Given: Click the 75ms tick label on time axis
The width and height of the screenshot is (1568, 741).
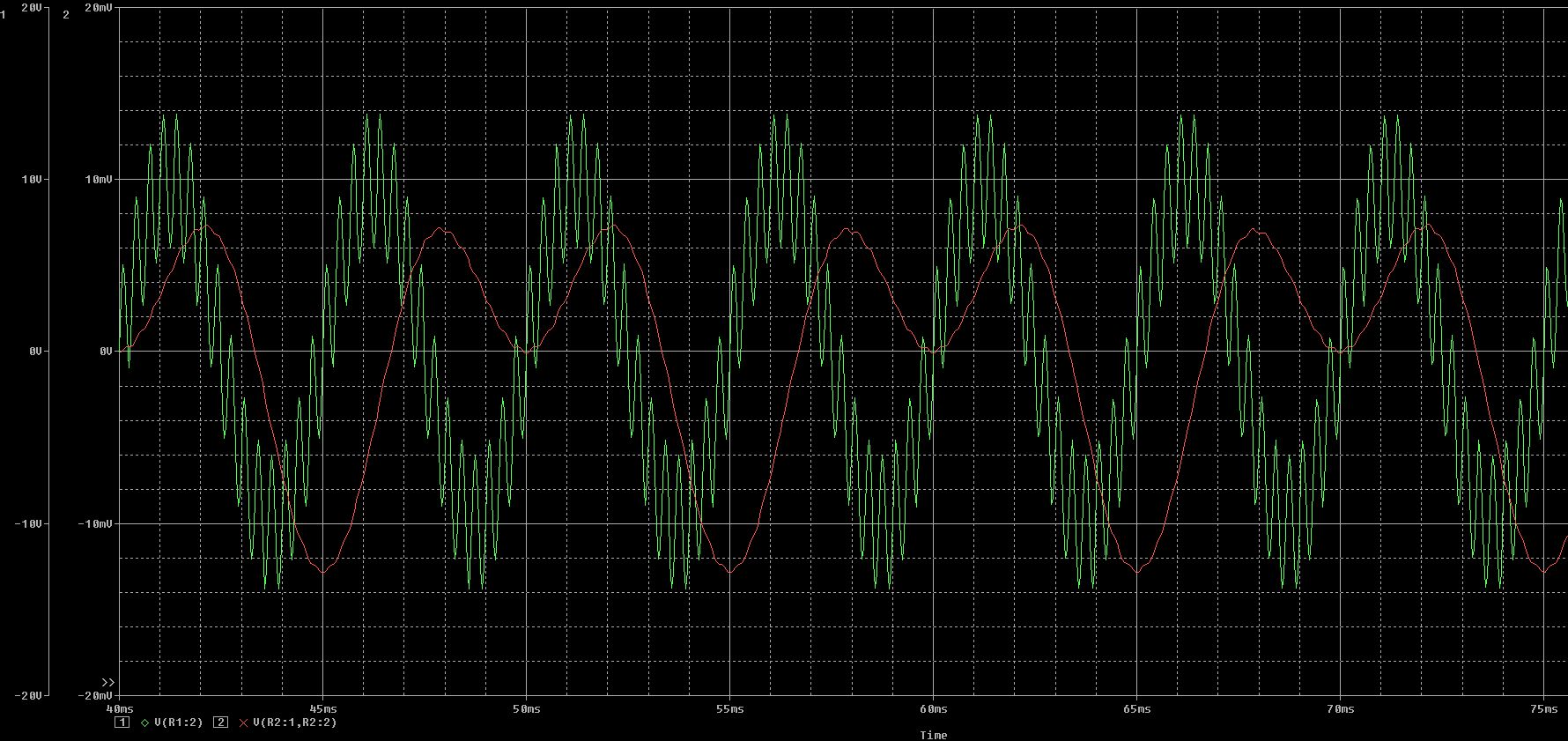Looking at the screenshot, I should pos(1544,709).
